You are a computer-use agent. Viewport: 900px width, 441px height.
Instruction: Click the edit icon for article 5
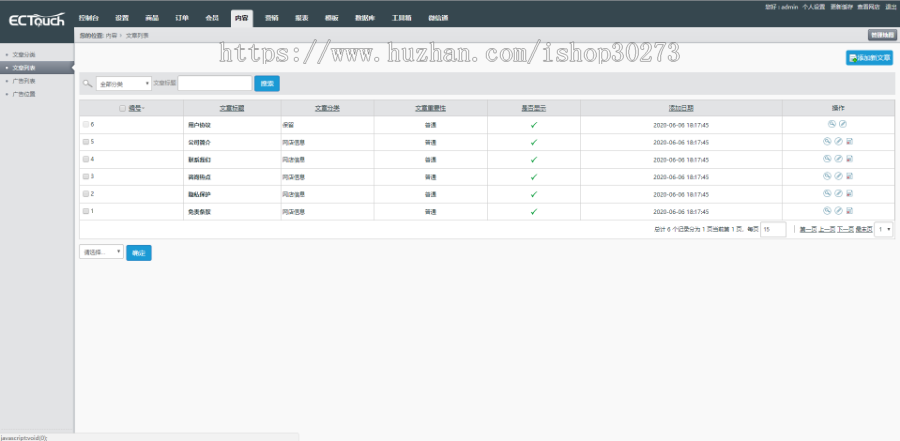coord(839,141)
